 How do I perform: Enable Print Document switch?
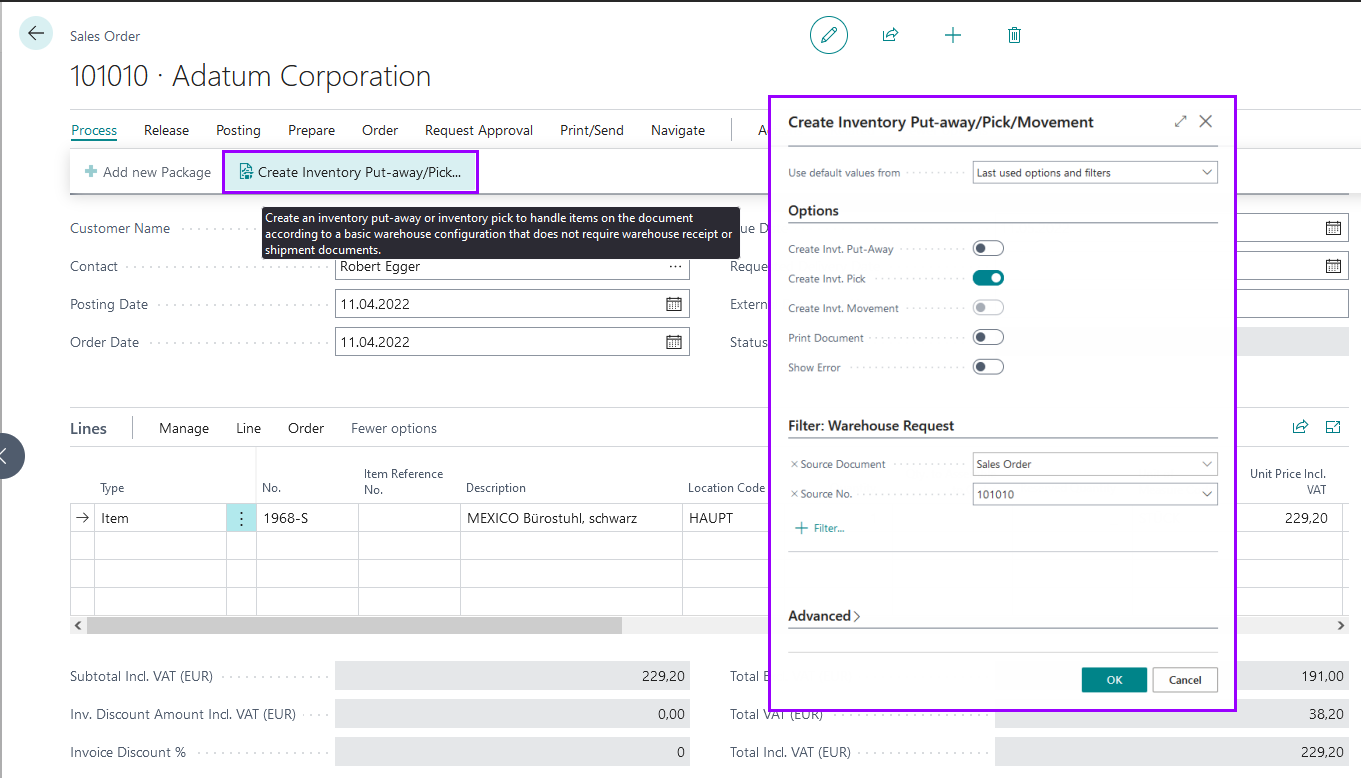pos(988,337)
